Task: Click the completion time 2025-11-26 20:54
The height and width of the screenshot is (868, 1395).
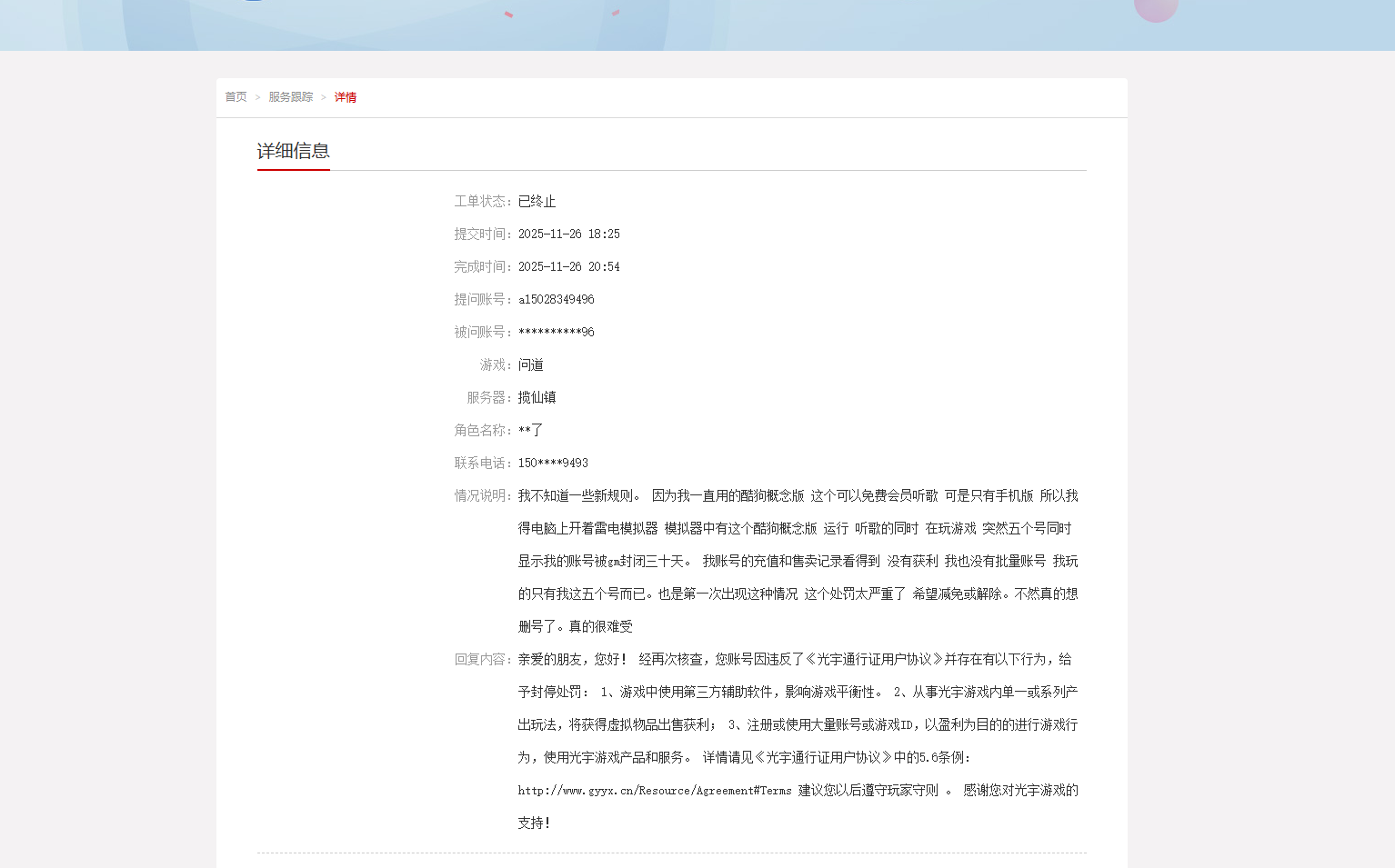Action: (568, 267)
